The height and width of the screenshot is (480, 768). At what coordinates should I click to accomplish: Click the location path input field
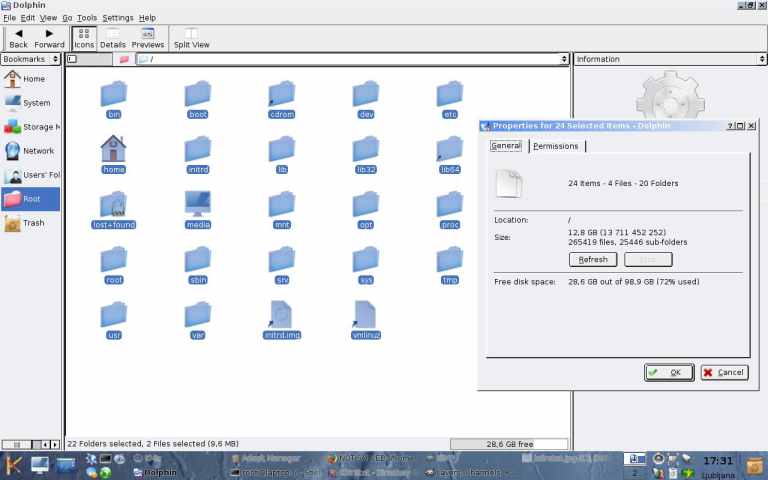click(350, 59)
